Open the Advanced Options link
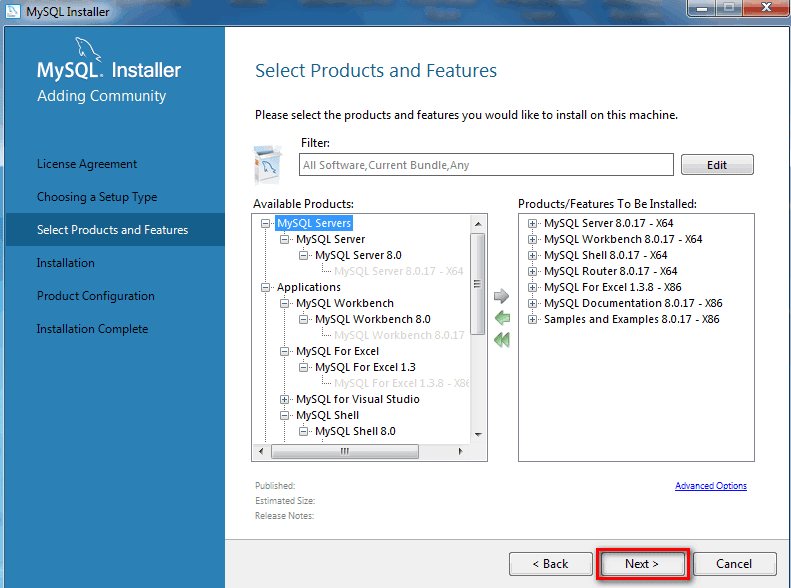 (711, 486)
